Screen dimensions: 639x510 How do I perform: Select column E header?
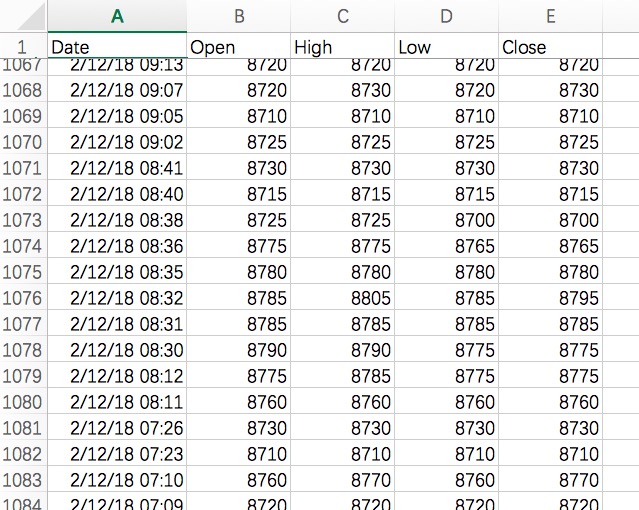click(x=550, y=16)
